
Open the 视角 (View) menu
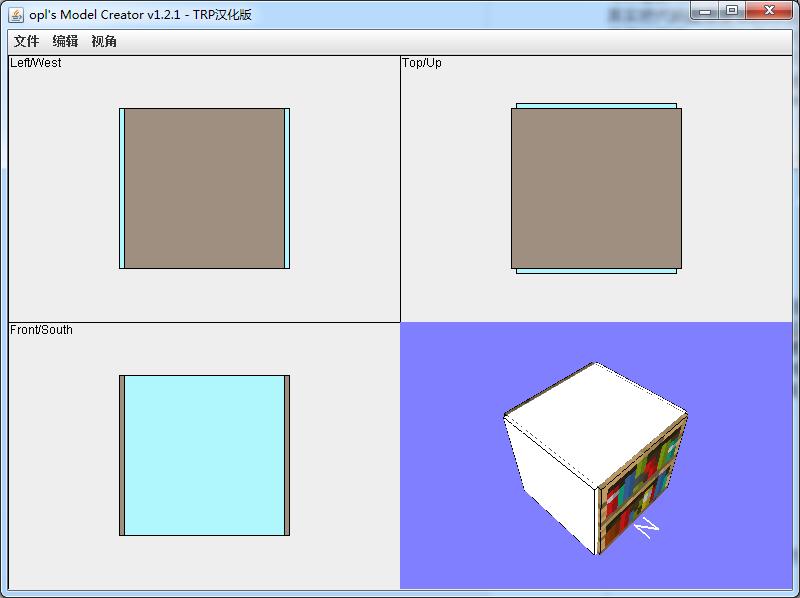point(104,41)
